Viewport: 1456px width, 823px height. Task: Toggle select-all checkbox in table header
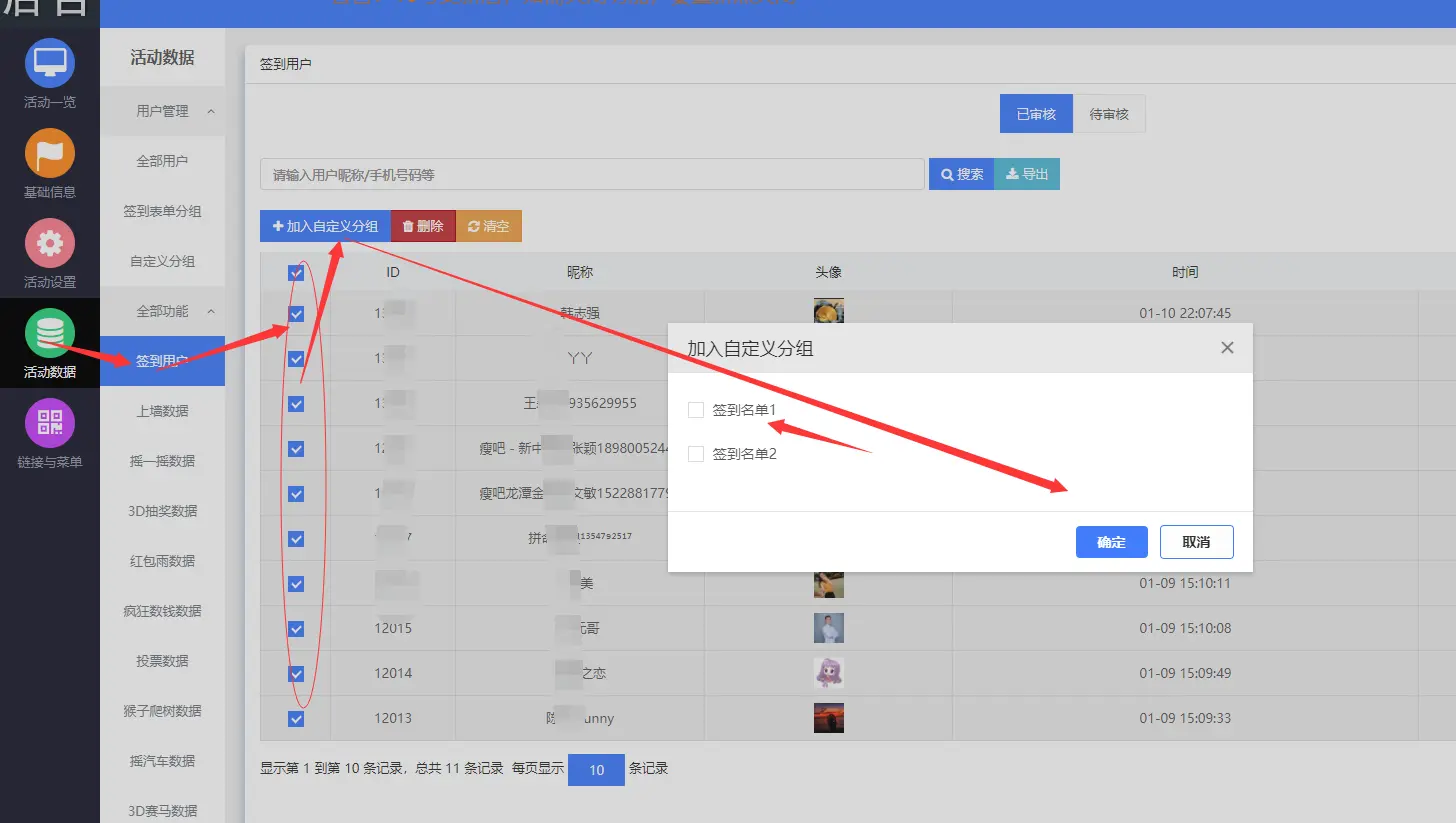(296, 272)
